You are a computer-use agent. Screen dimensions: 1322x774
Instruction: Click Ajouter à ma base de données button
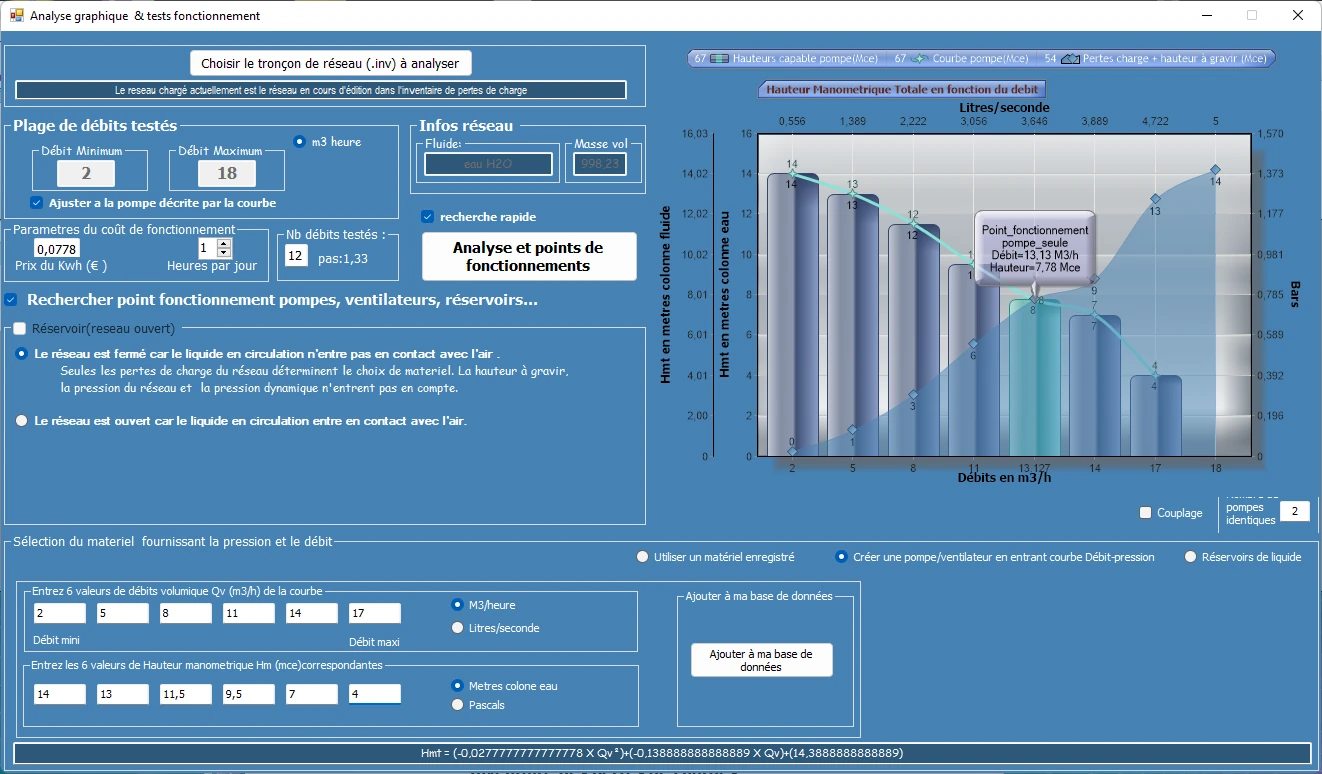coord(761,660)
